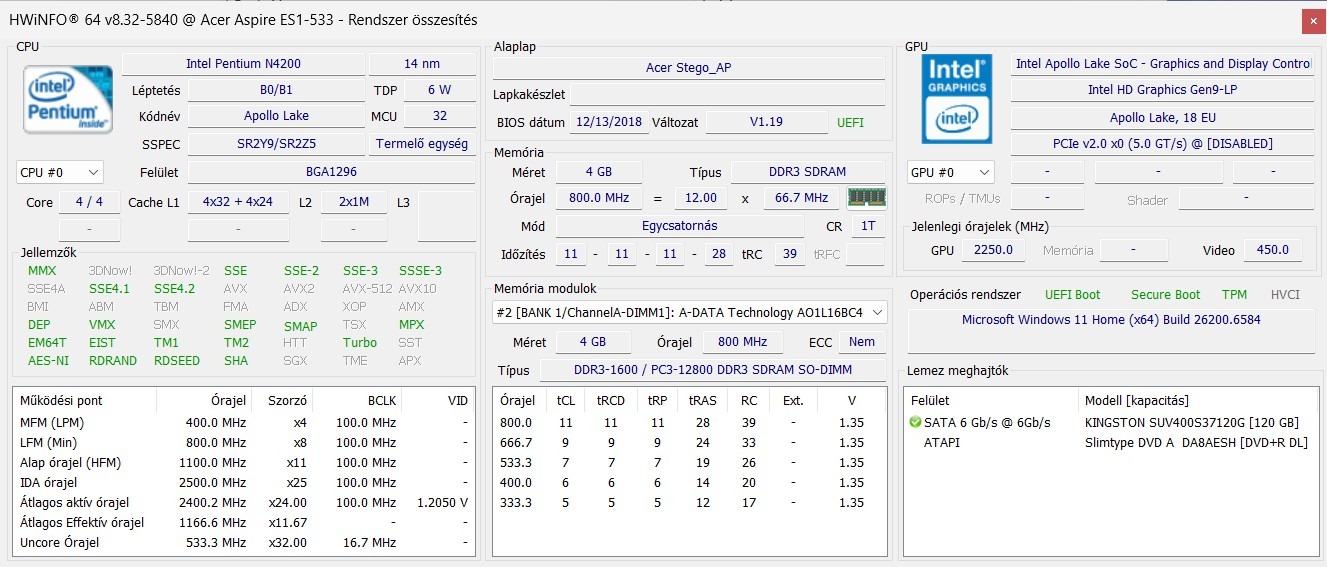Click the Video clock 450.0 value
This screenshot has height=567, width=1327.
pyautogui.click(x=1273, y=249)
